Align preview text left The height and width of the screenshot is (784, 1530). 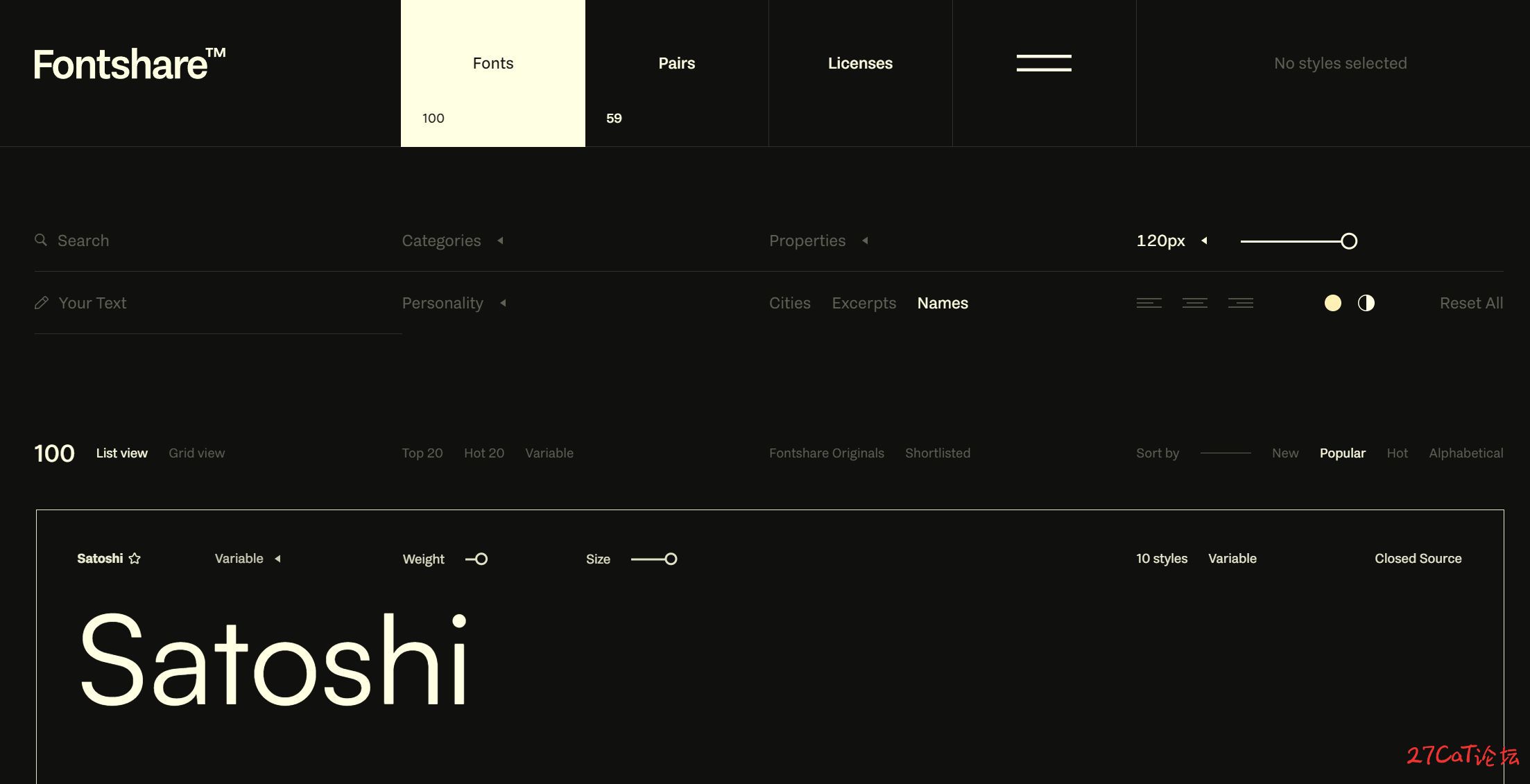[x=1149, y=303]
